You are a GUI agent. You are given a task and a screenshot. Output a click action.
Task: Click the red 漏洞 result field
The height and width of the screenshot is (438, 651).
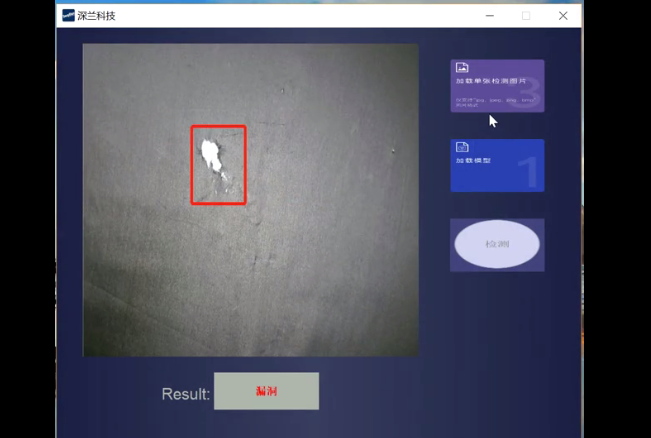(266, 391)
